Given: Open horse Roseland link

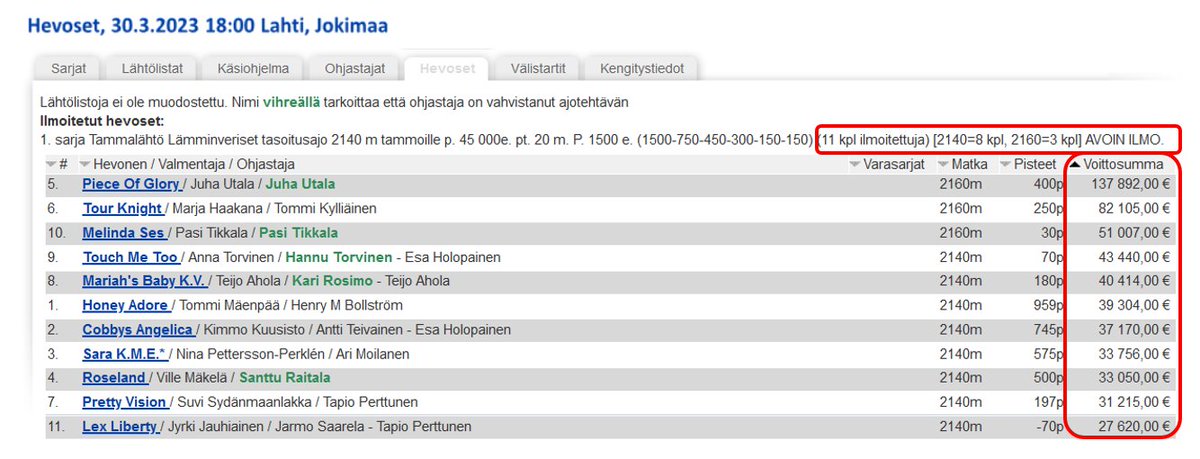Looking at the screenshot, I should coord(114,378).
